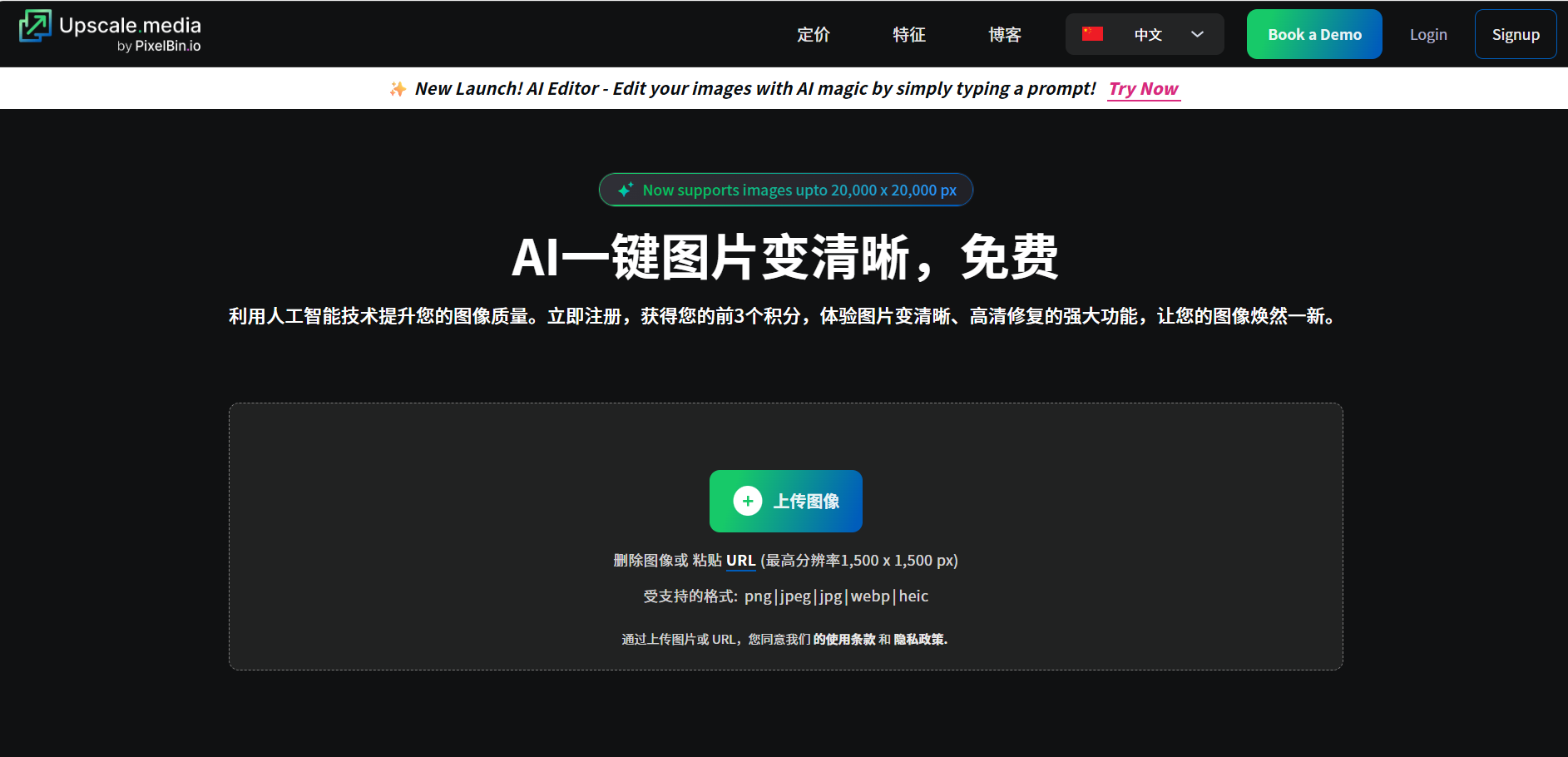Click the China flag icon
1568x757 pixels.
1092,34
